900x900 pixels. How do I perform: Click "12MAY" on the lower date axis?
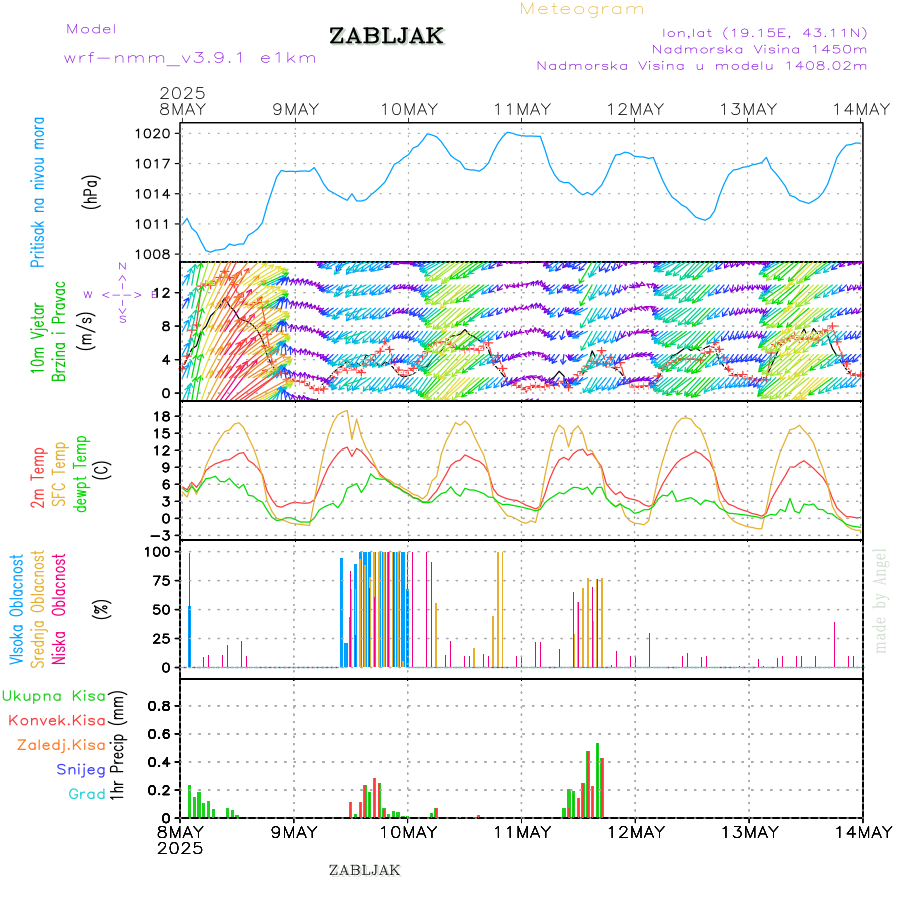636,832
